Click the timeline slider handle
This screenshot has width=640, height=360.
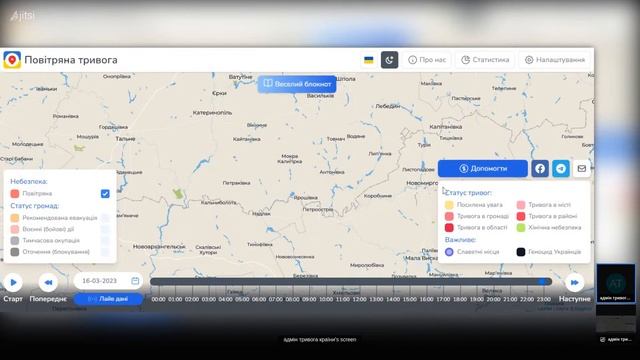click(x=542, y=281)
